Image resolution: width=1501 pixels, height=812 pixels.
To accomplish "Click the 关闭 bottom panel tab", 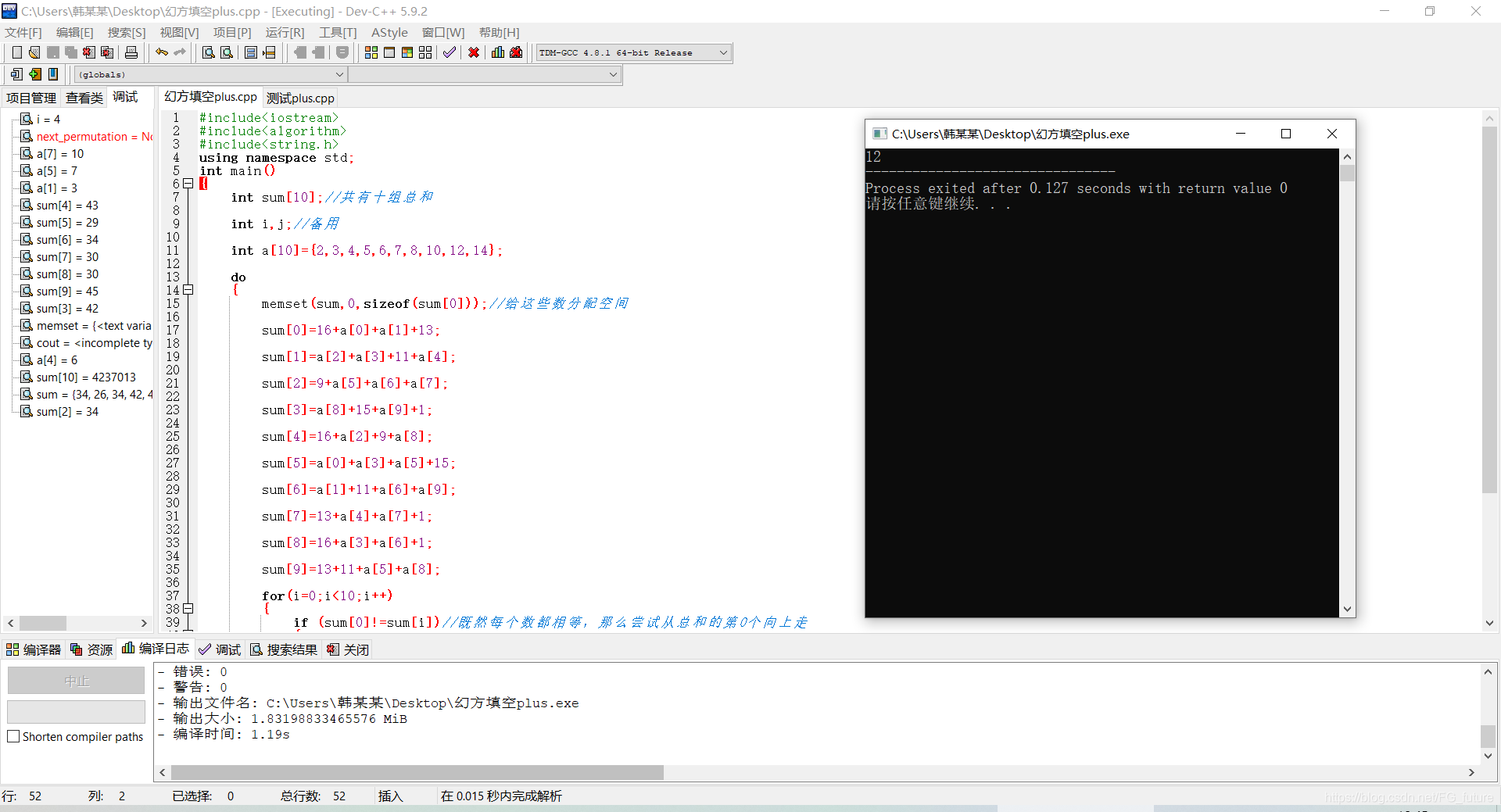I will click(348, 649).
